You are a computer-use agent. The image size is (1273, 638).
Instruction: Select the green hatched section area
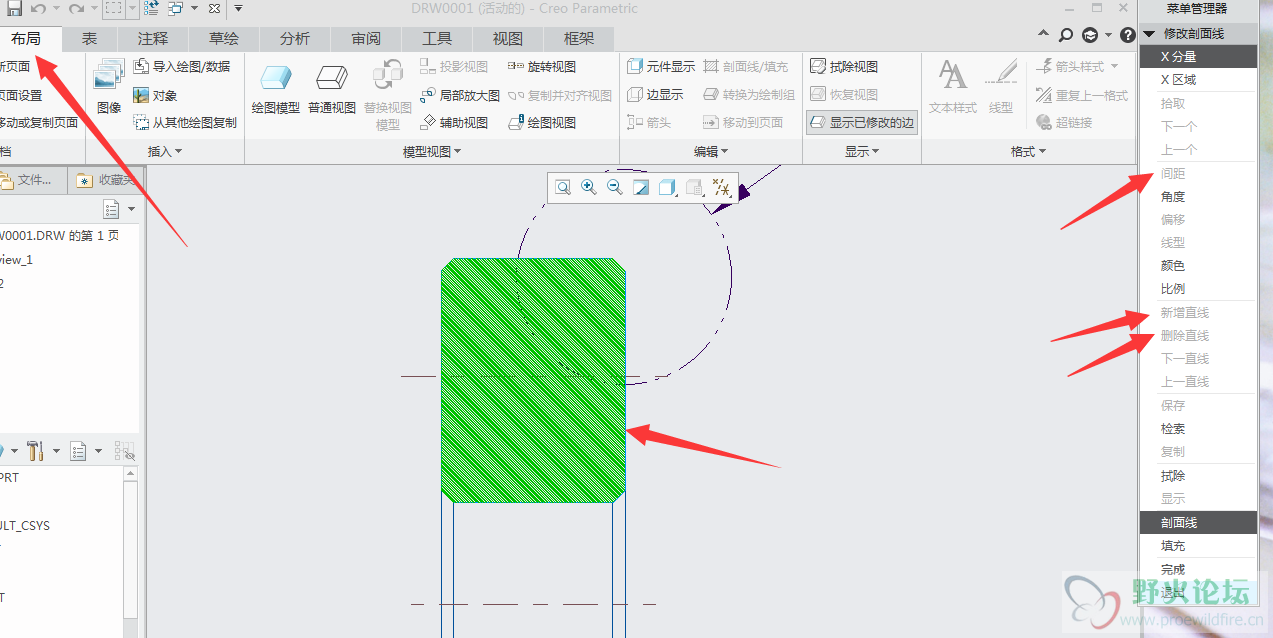click(x=534, y=380)
